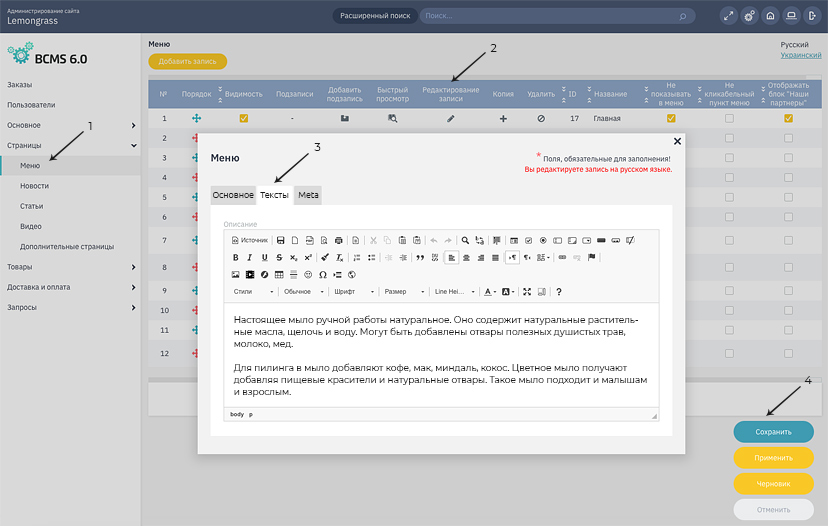
Task: Click the Save icon in editor toolbar
Action: 280,240
